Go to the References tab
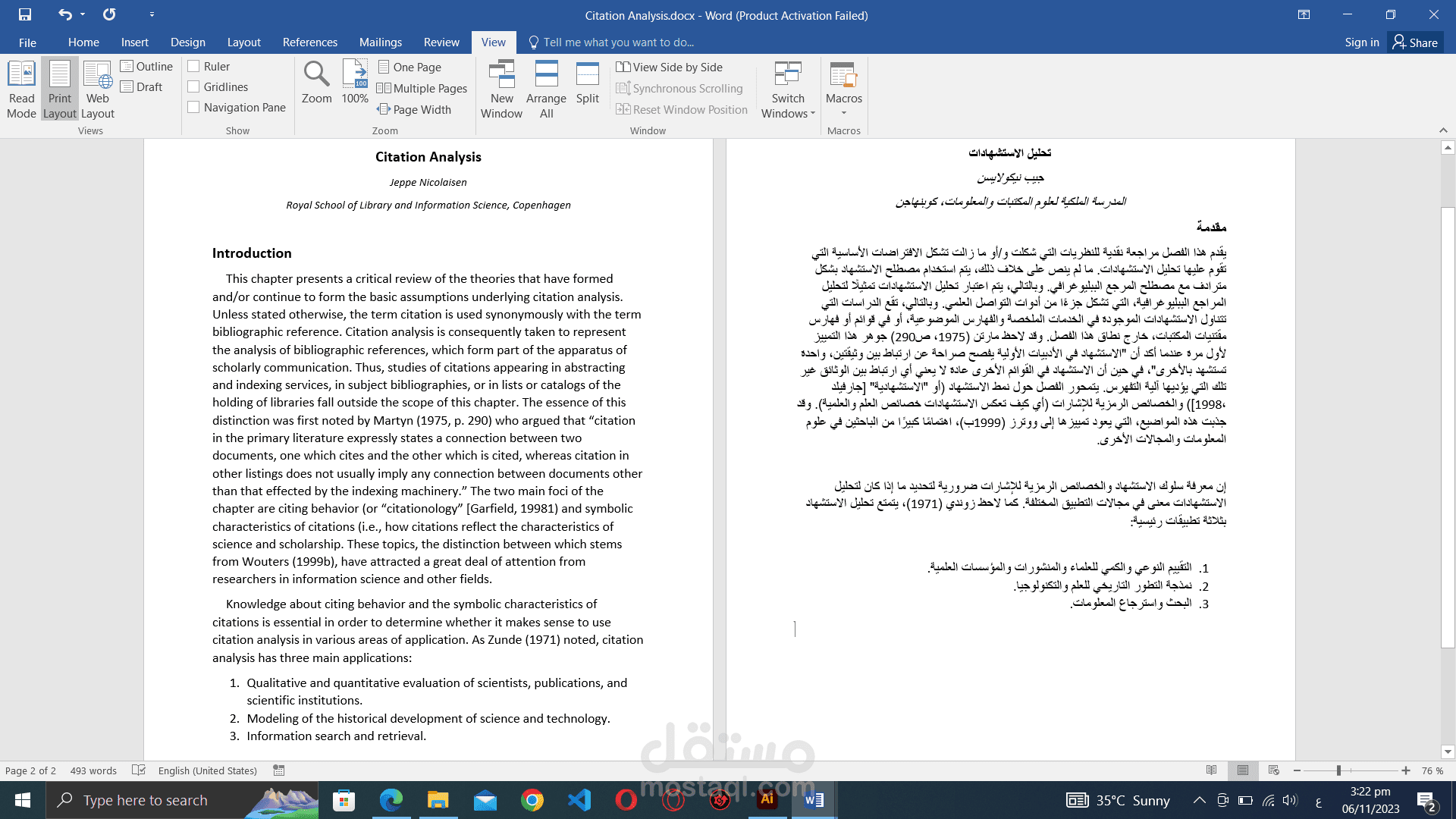1456x819 pixels. (310, 42)
